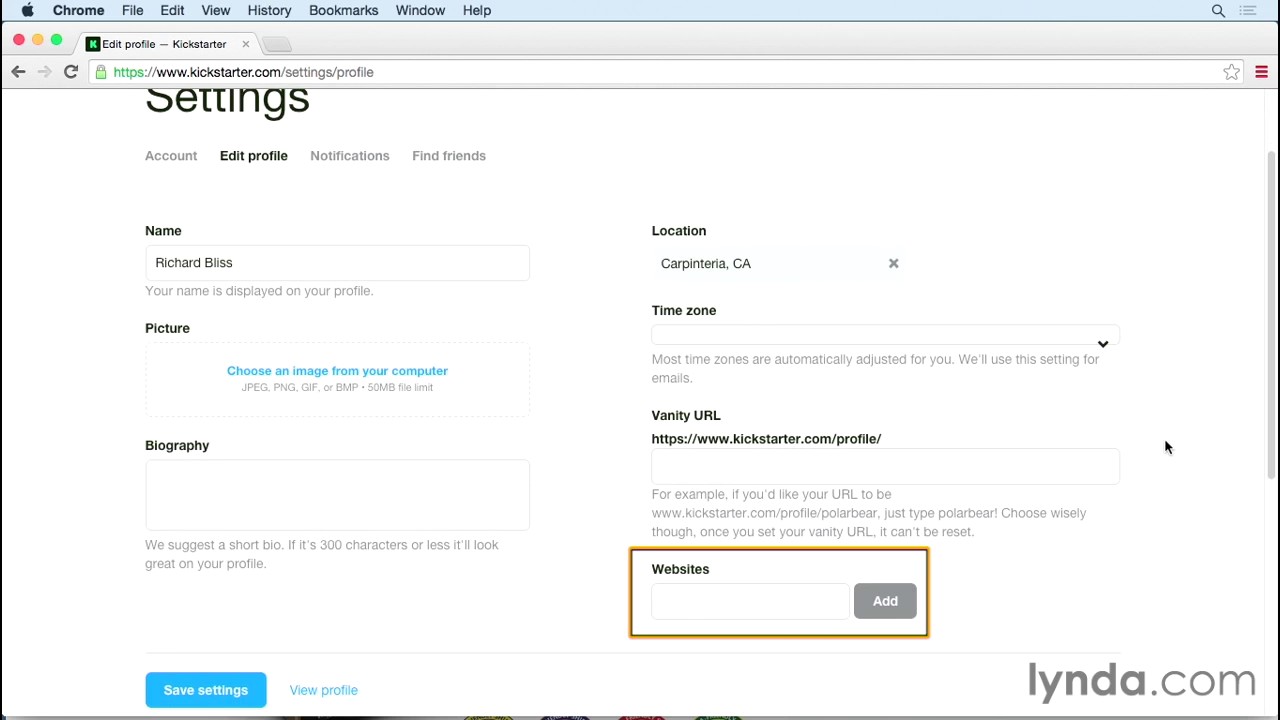Open the Bookmarks menu

343,10
